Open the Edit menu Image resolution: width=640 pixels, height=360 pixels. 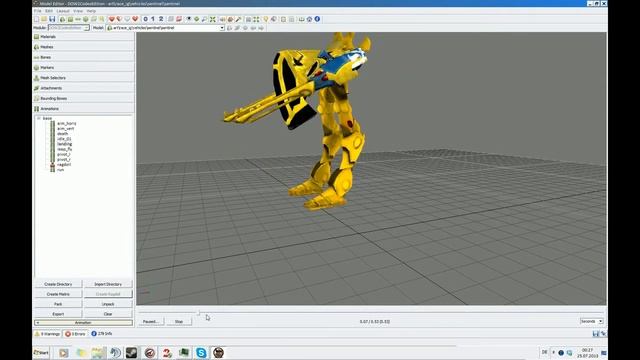point(49,11)
